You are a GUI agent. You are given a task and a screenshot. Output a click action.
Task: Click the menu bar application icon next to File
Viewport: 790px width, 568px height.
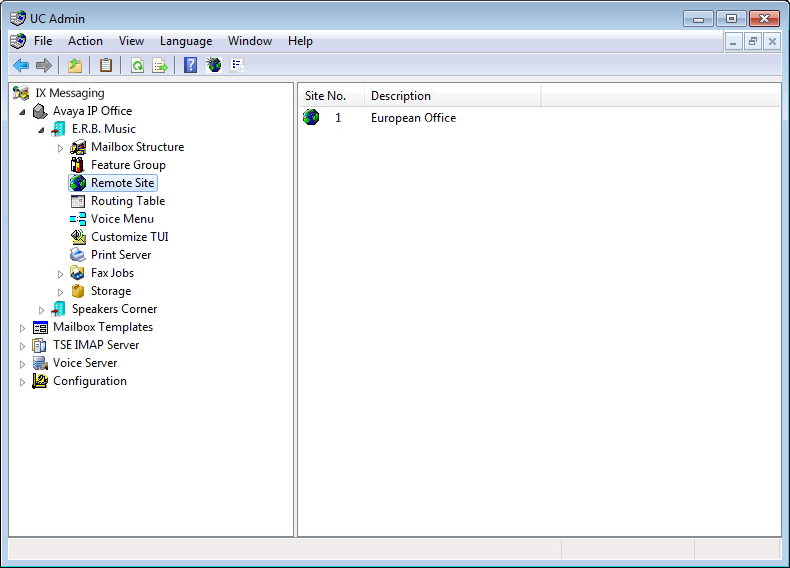coord(18,41)
